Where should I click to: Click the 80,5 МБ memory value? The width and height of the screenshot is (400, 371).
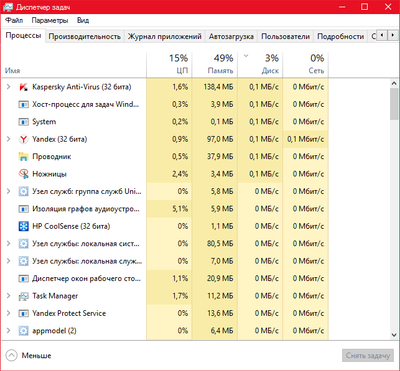click(x=220, y=244)
